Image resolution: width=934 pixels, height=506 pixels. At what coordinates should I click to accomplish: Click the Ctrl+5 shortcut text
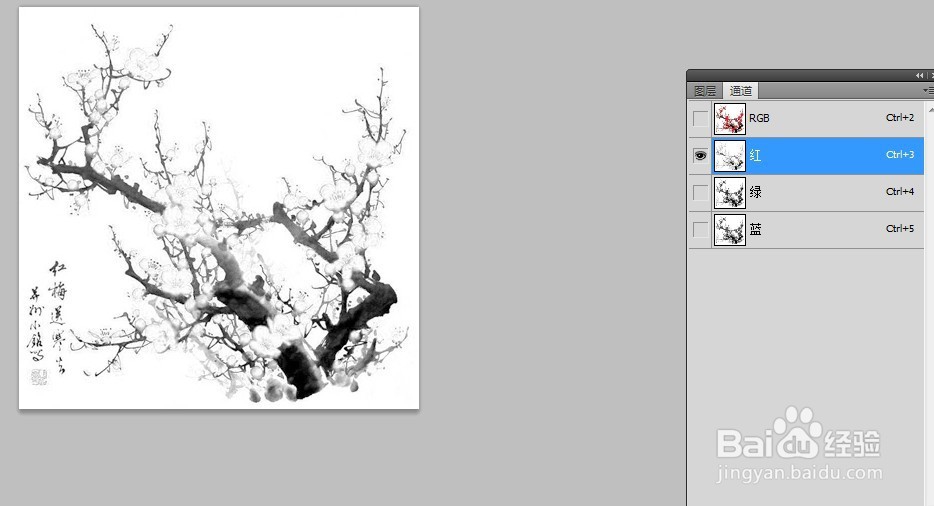point(899,228)
